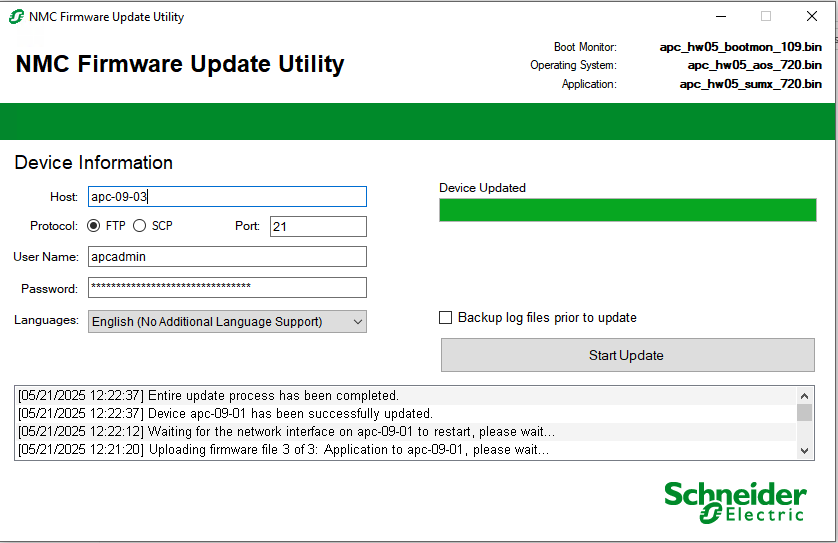Click the 'Device Information' heading
The width and height of the screenshot is (838, 543).
coord(94,162)
